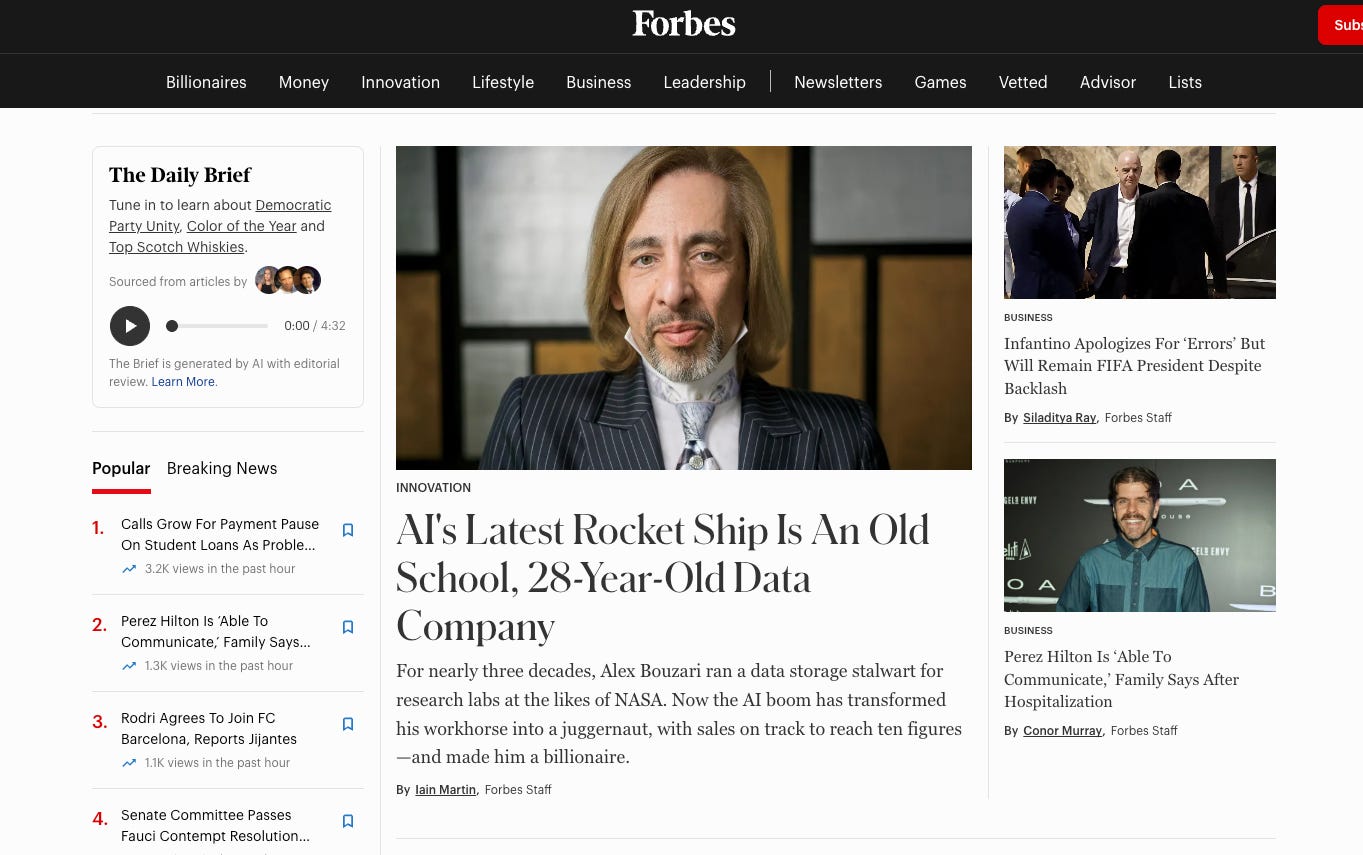The height and width of the screenshot is (855, 1363).
Task: Open the Color of the Year link
Action: (x=241, y=226)
